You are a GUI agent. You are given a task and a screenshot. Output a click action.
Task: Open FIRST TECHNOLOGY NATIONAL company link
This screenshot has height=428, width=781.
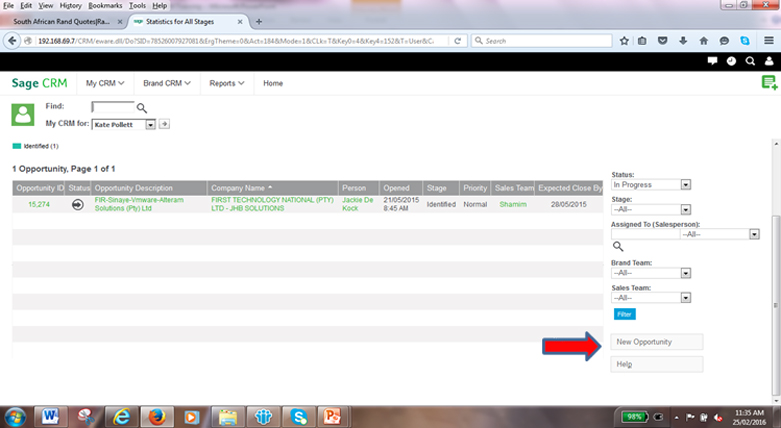click(x=272, y=204)
